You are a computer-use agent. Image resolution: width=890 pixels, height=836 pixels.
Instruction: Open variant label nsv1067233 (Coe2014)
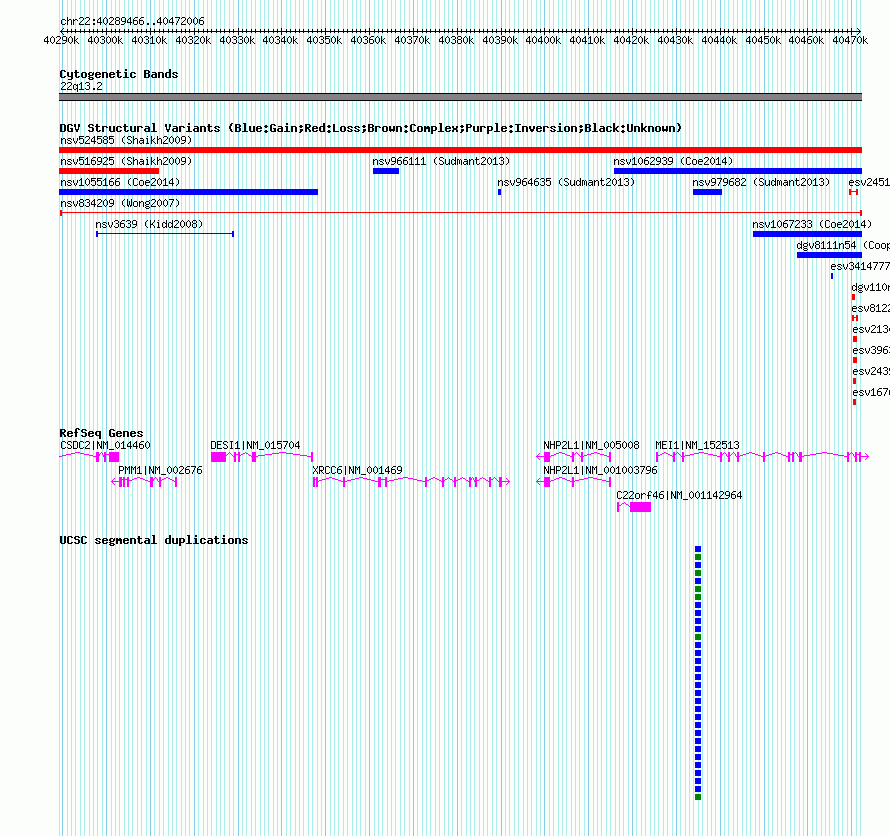click(x=812, y=224)
